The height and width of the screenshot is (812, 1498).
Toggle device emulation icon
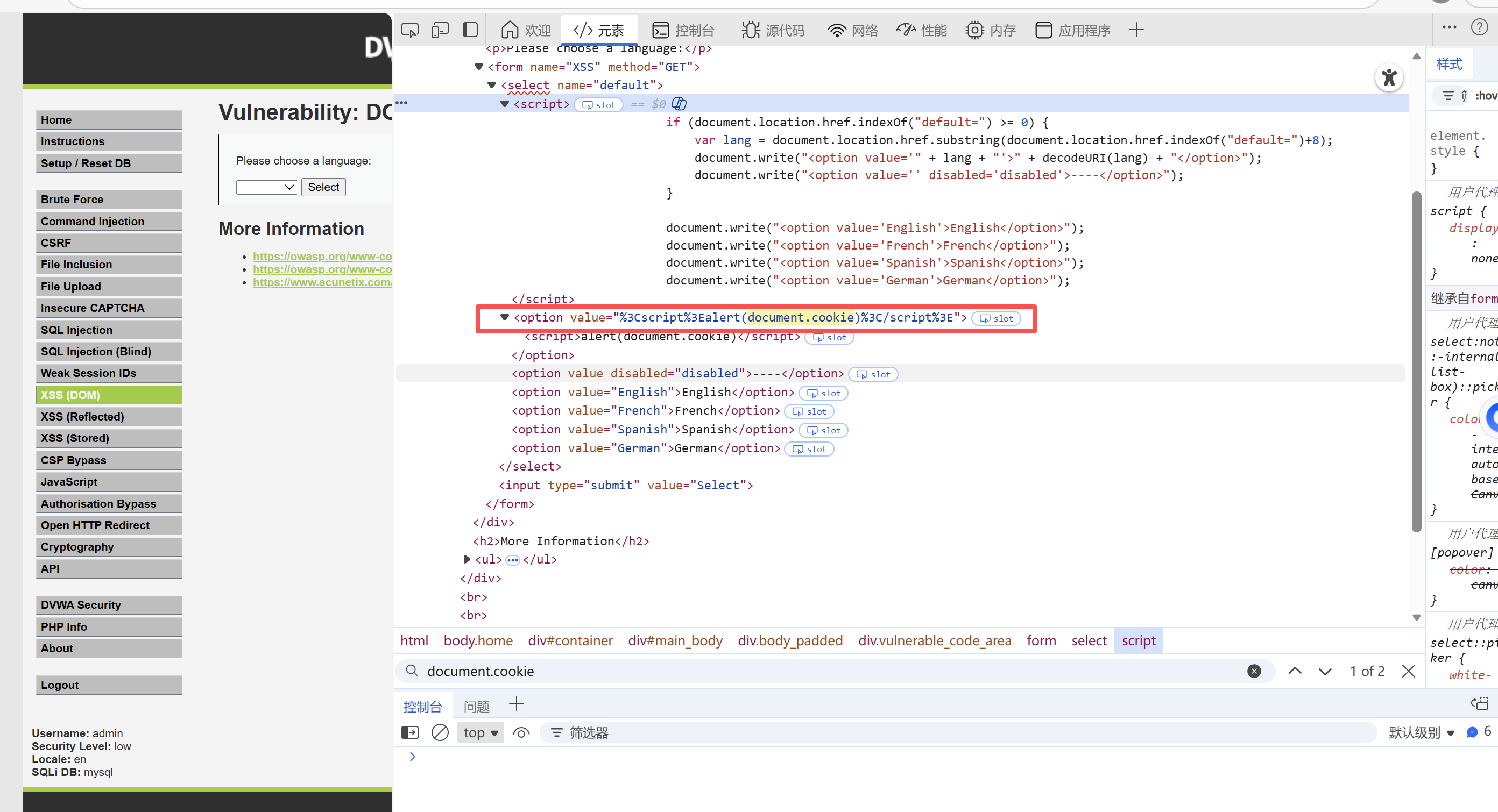click(440, 30)
